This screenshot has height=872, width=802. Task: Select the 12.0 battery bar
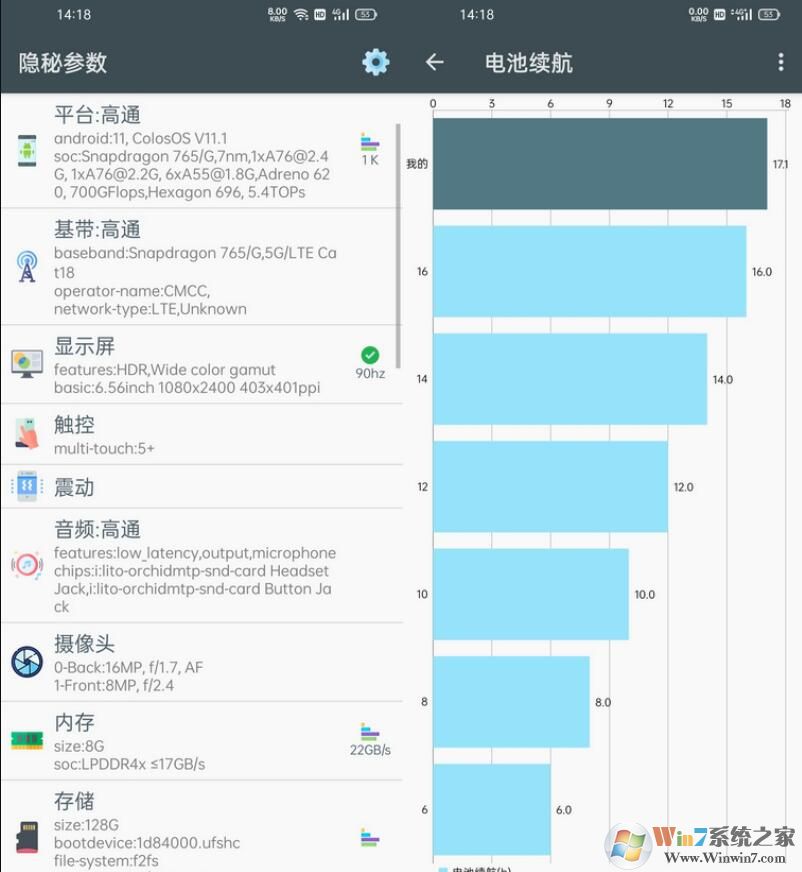pos(551,487)
